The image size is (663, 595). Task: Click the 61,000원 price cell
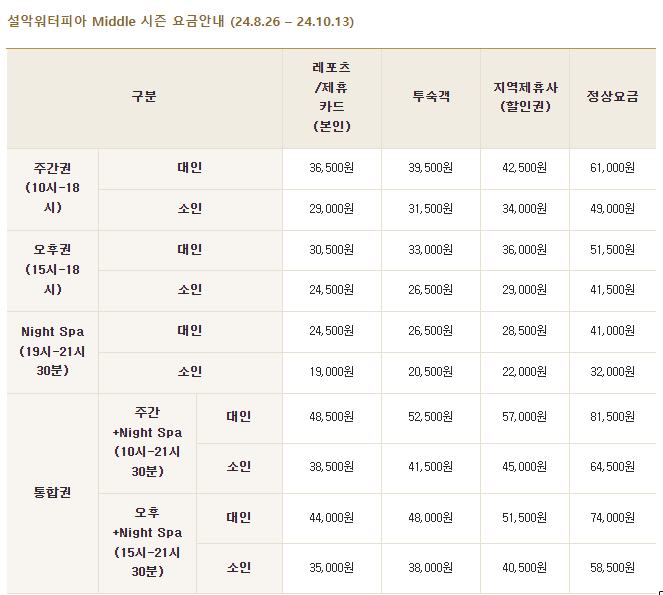pyautogui.click(x=612, y=168)
